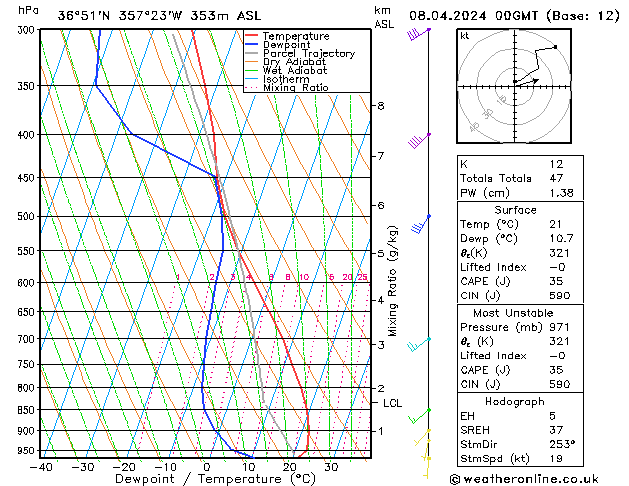Click the 30 temperature axis label

point(331,467)
